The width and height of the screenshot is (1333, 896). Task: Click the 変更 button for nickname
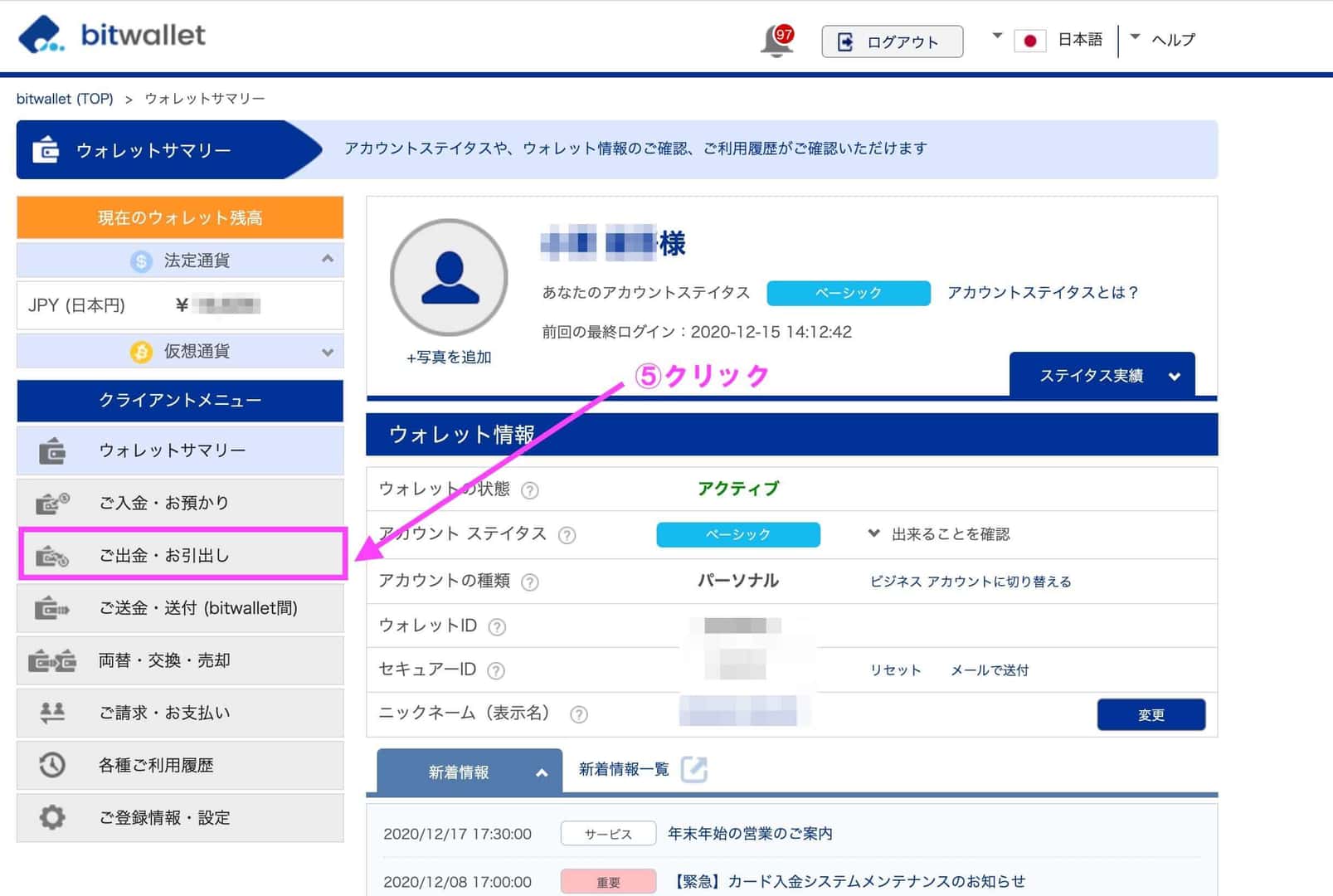pyautogui.click(x=1151, y=714)
